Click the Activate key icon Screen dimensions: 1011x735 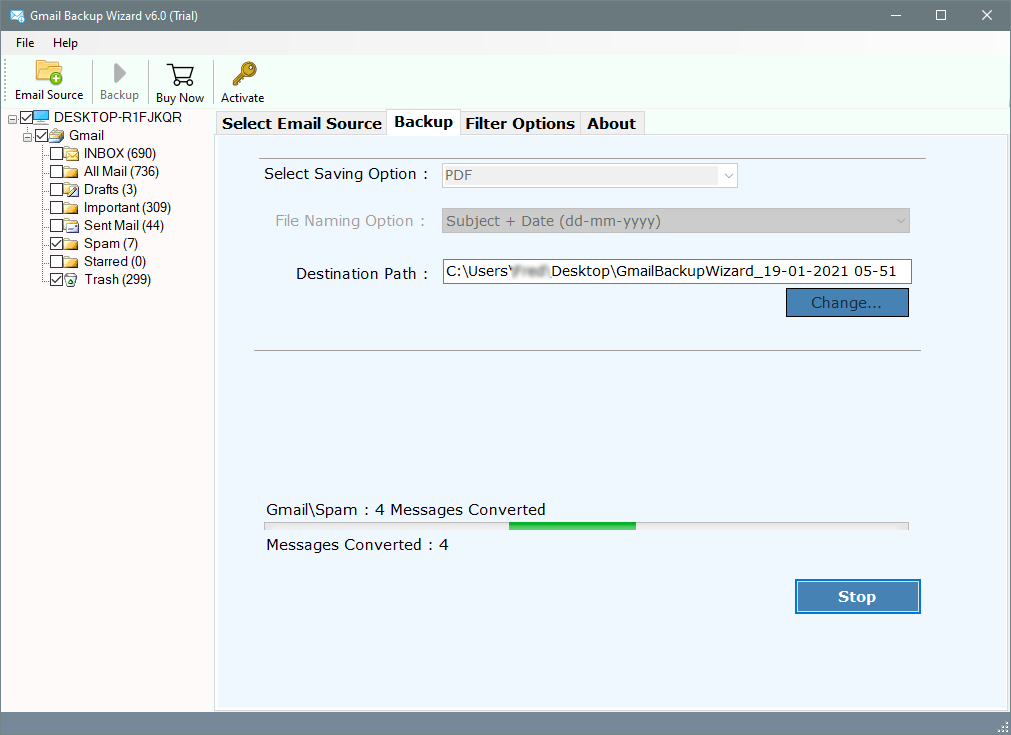244,74
